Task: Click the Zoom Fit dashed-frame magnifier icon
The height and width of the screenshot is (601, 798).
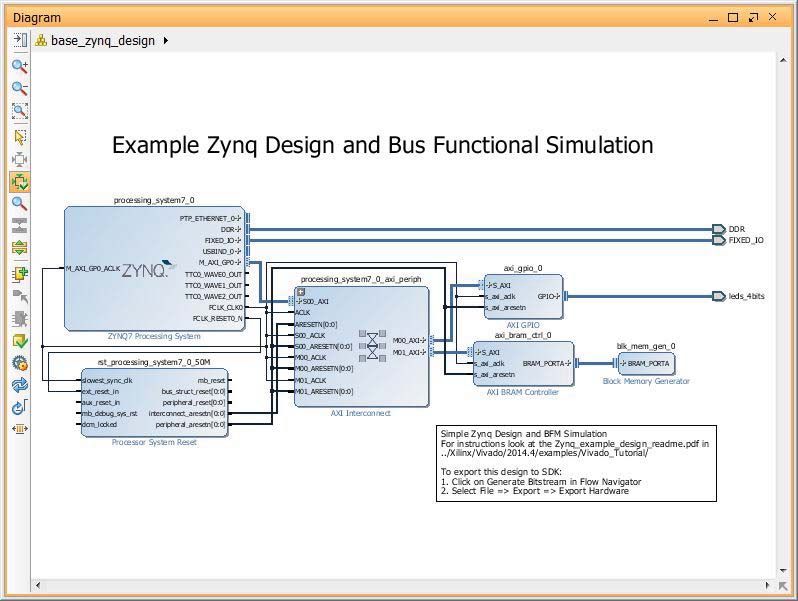Action: pos(19,110)
